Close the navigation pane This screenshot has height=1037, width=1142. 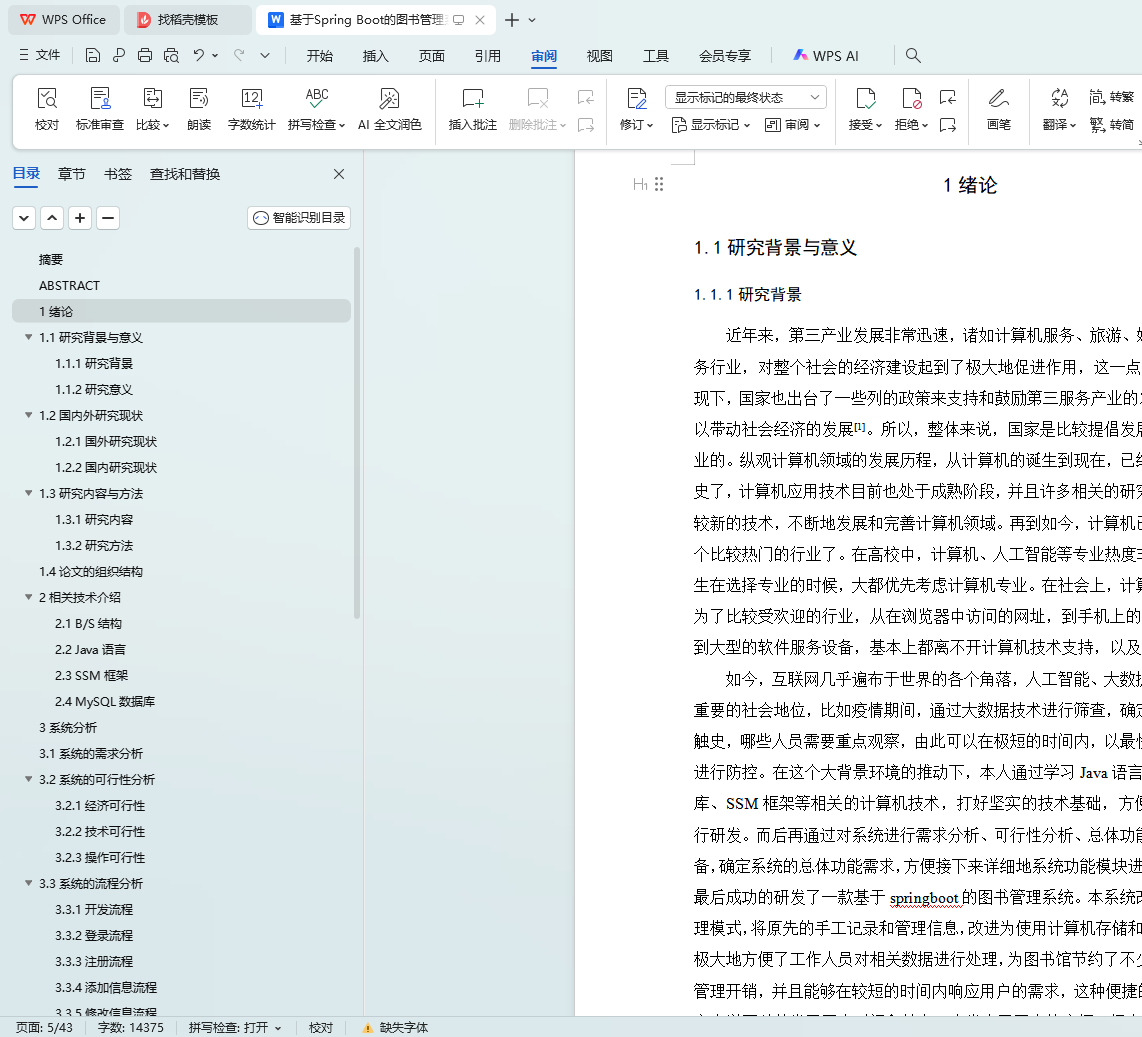[x=339, y=174]
